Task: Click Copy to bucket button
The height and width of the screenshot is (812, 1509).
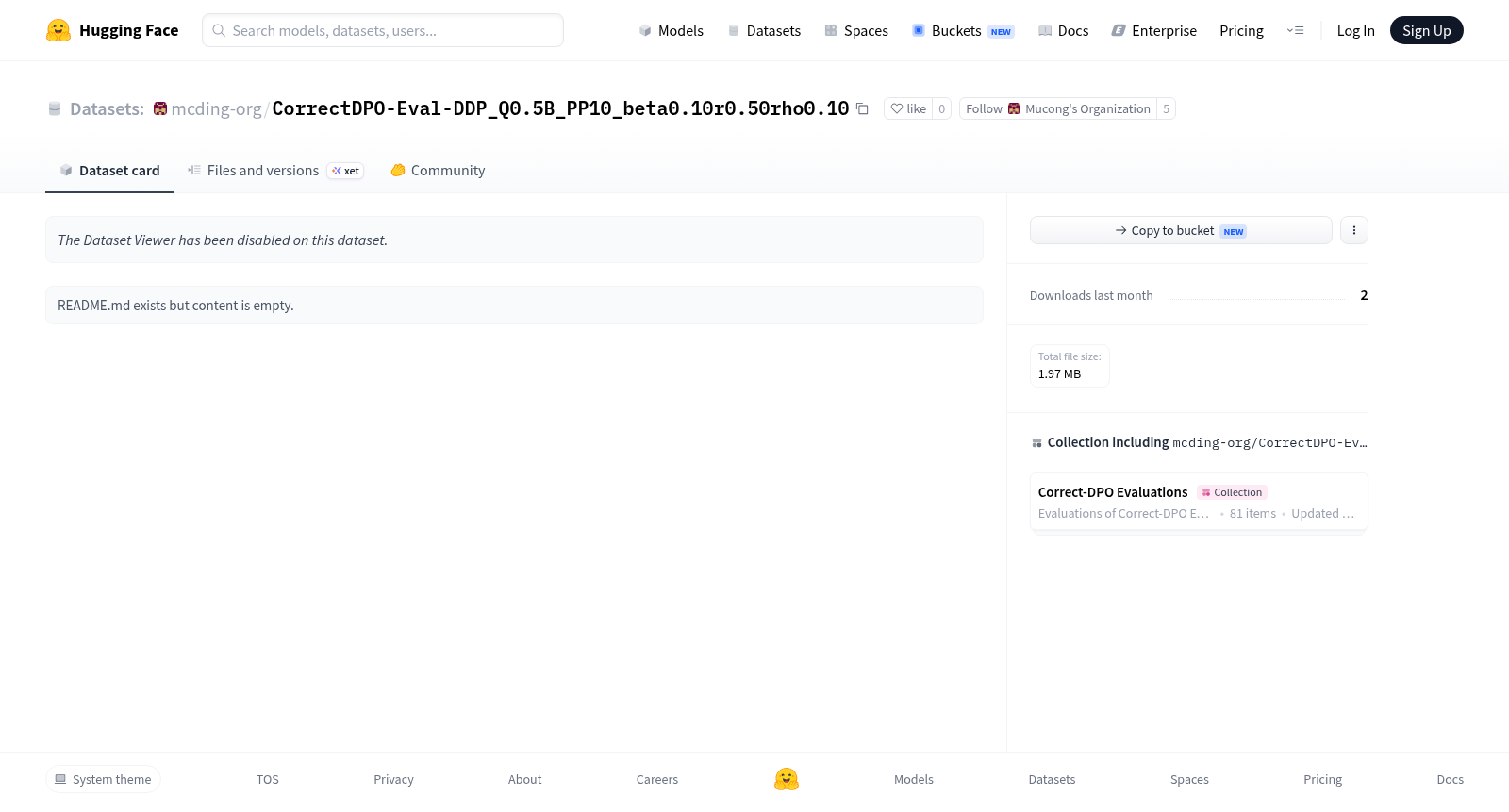Action: 1181,230
